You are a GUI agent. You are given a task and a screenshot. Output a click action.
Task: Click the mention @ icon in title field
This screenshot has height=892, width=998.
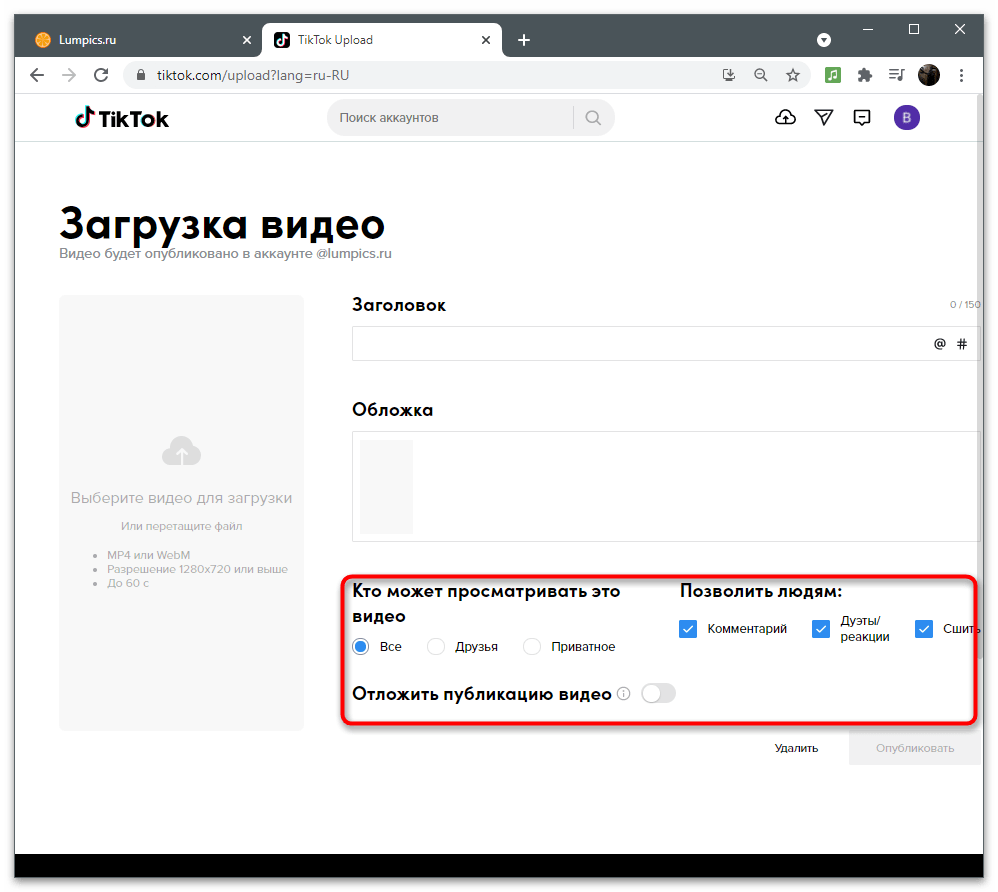939,343
